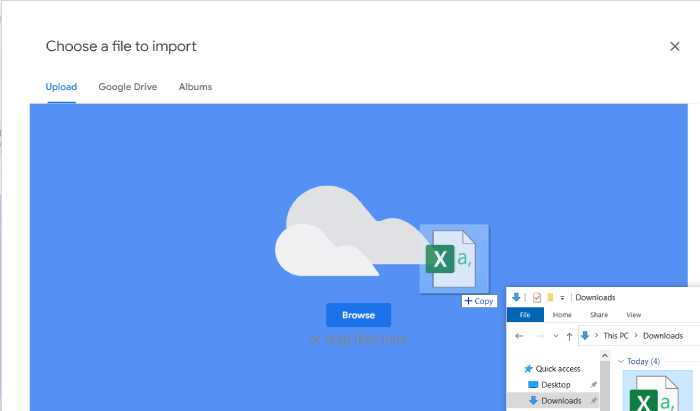Switch to the Google Drive tab
700x411 pixels.
point(126,87)
